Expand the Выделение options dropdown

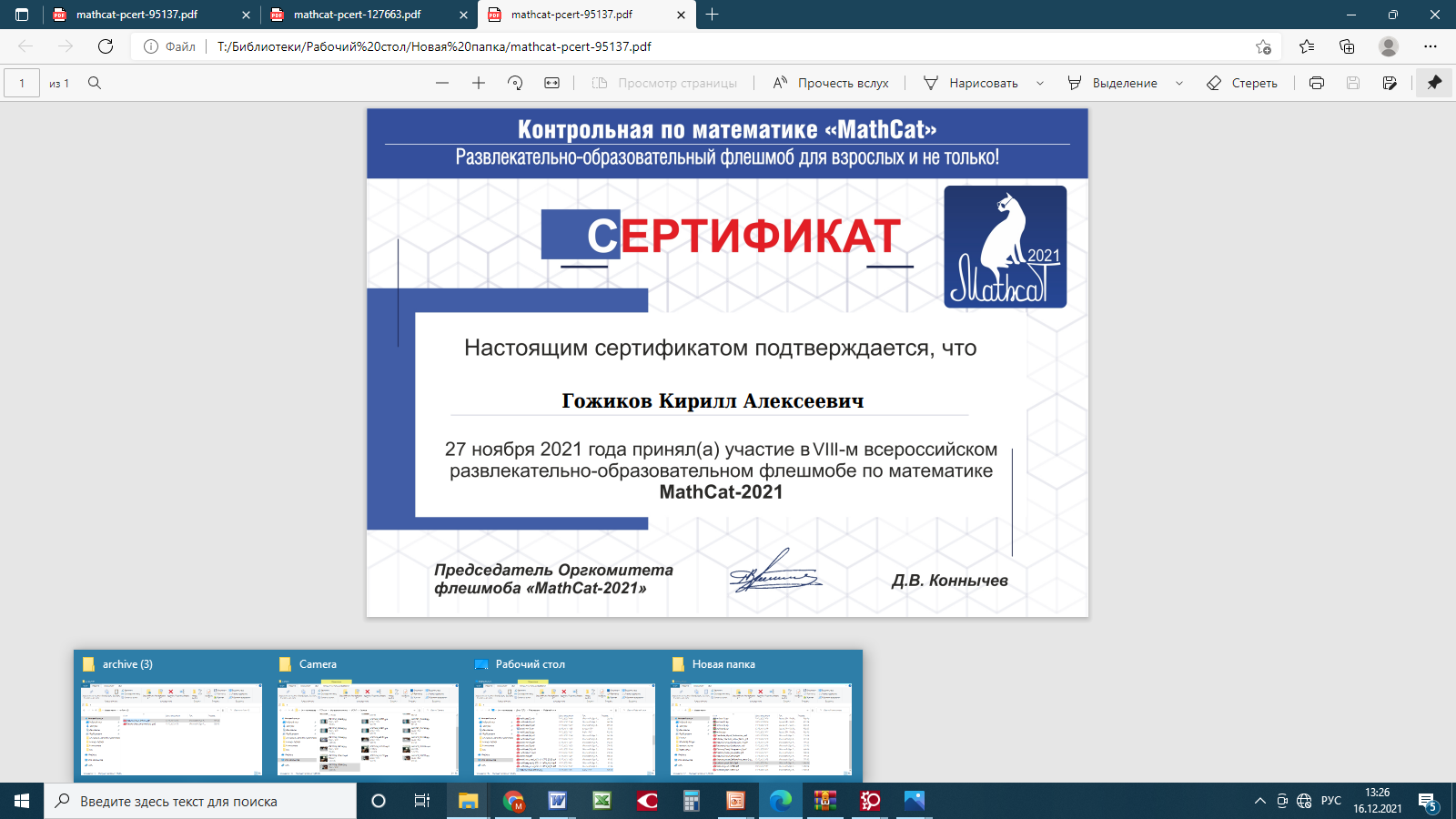(x=1179, y=83)
